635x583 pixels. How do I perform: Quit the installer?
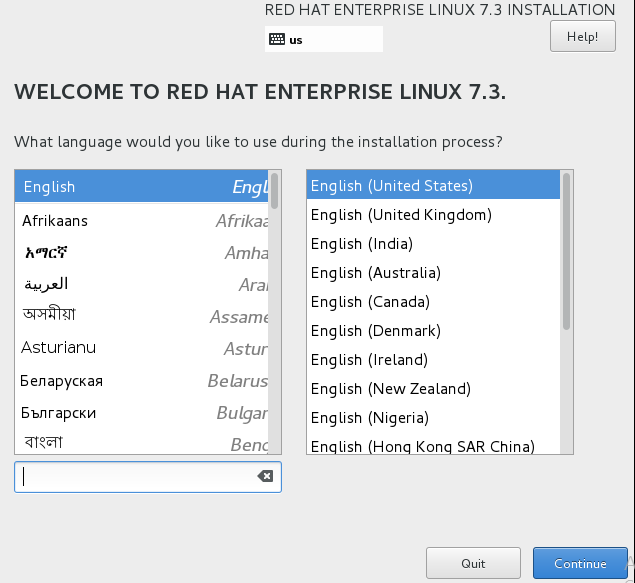point(473,563)
